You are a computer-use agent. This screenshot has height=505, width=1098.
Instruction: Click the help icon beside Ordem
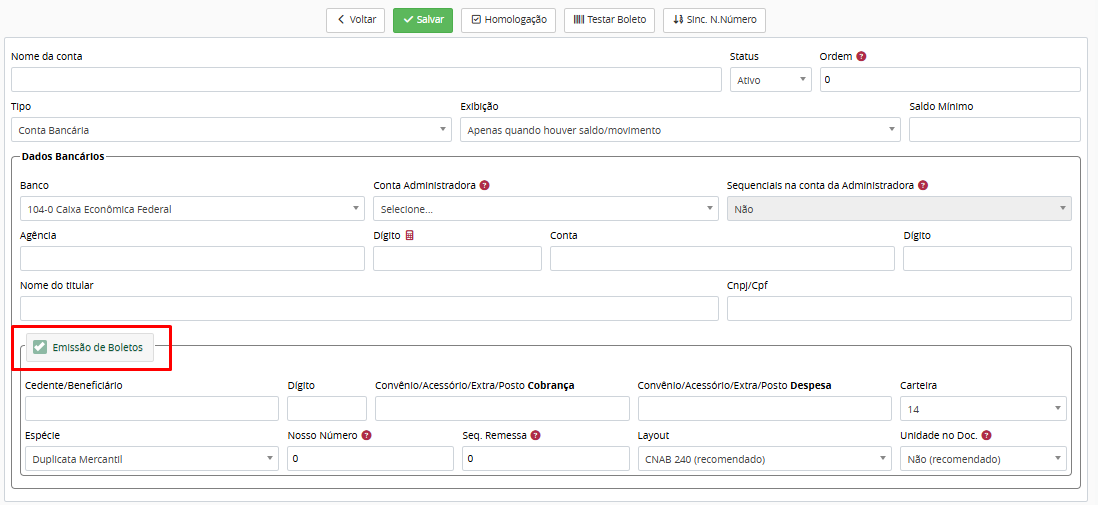pyautogui.click(x=861, y=56)
